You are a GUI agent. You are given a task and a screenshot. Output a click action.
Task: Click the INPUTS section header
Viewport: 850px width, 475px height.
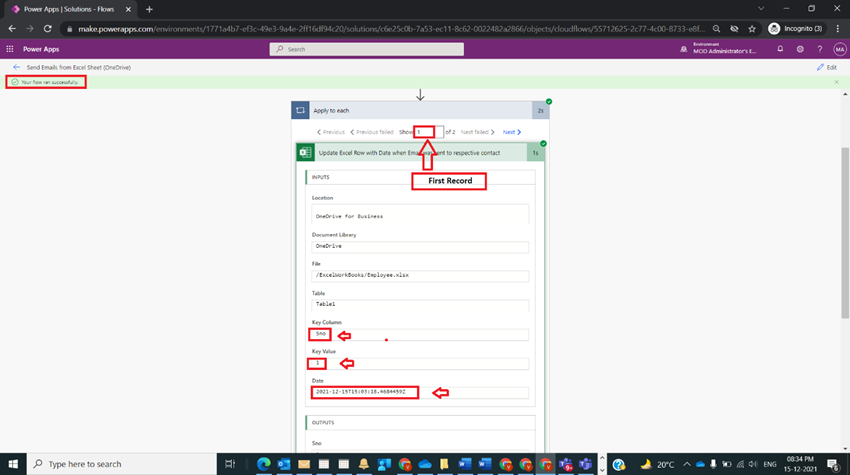point(420,177)
